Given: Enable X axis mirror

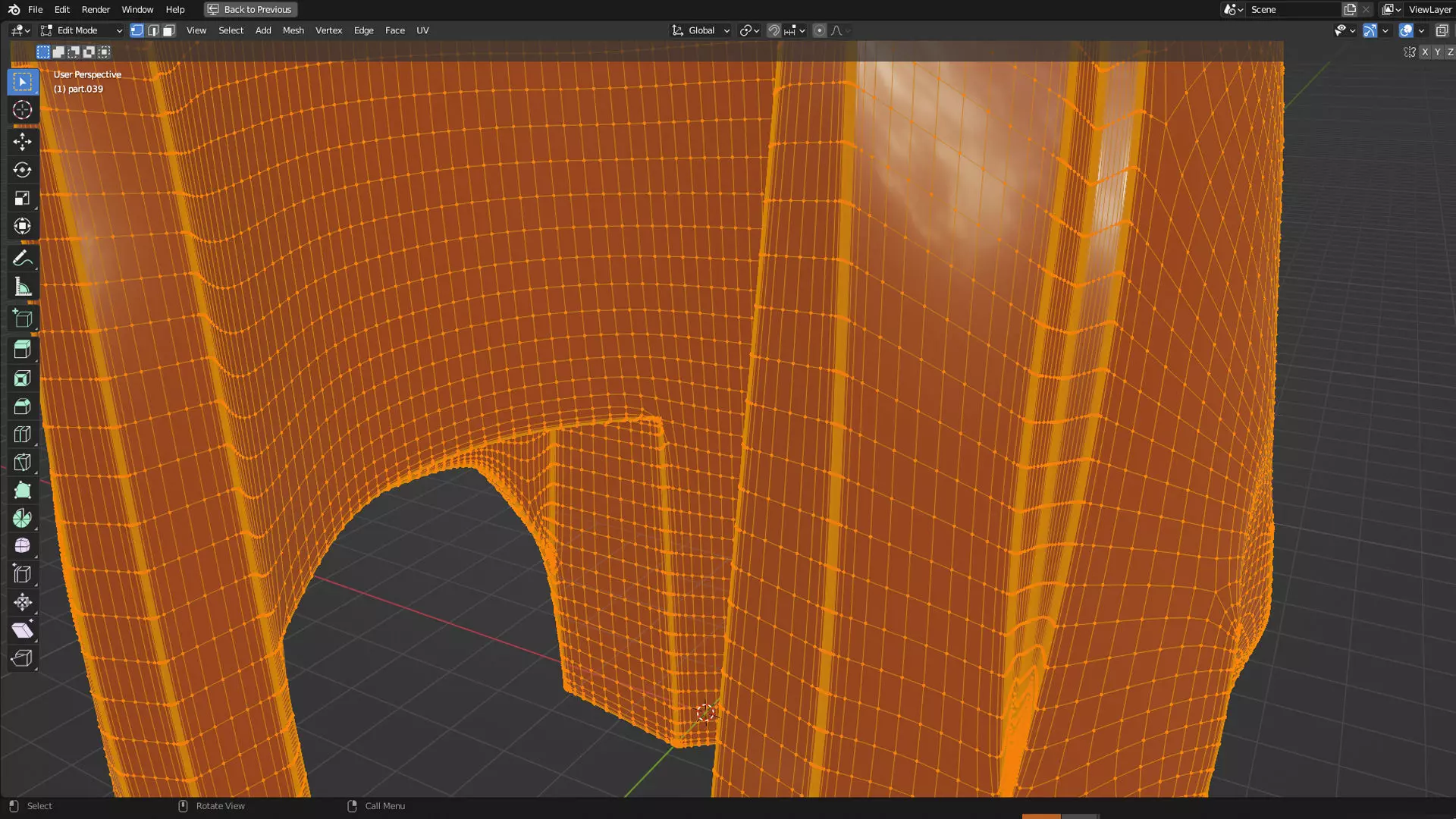Looking at the screenshot, I should pyautogui.click(x=1425, y=52).
